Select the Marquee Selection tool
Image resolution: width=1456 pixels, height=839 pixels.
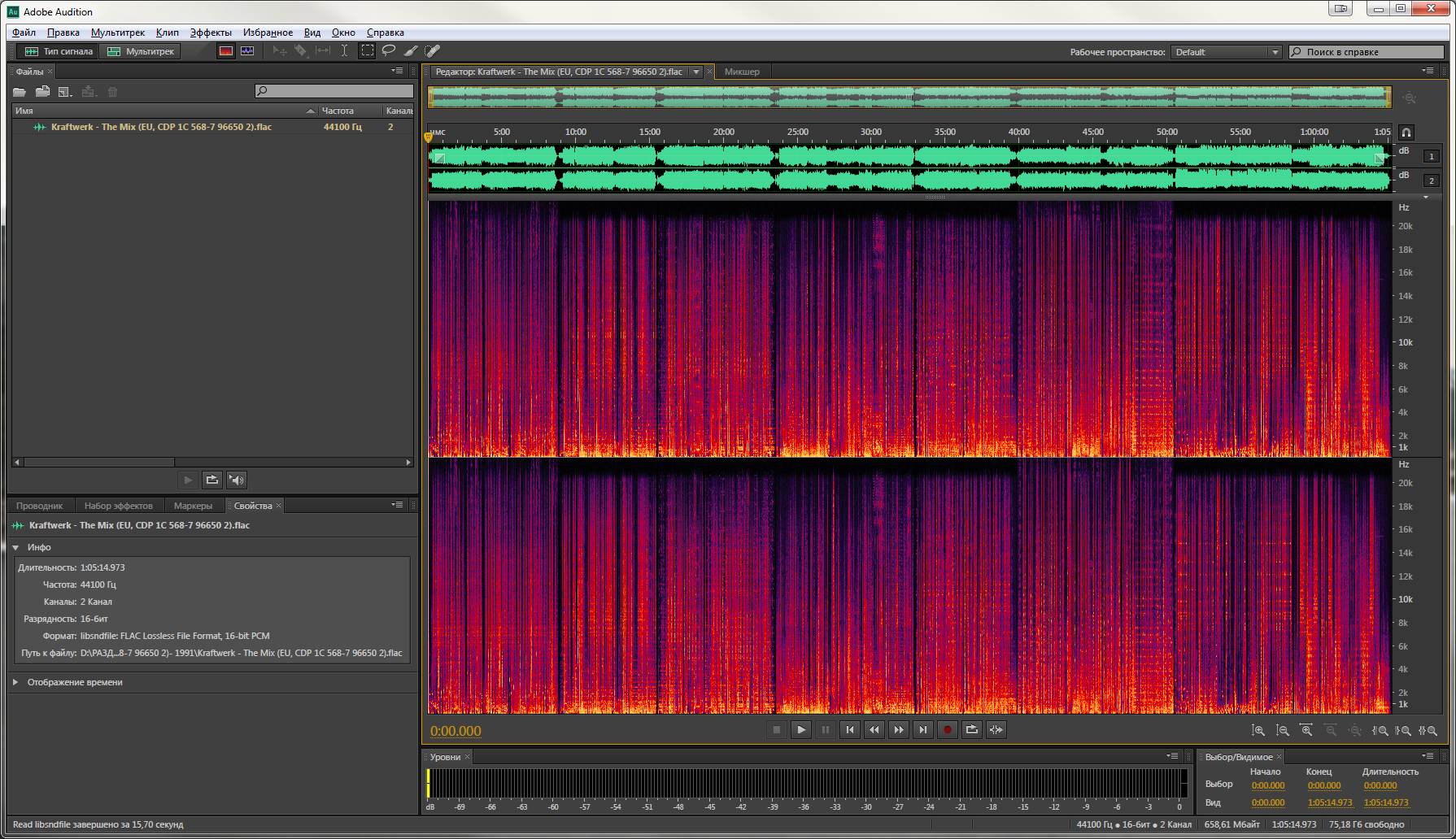[x=368, y=51]
